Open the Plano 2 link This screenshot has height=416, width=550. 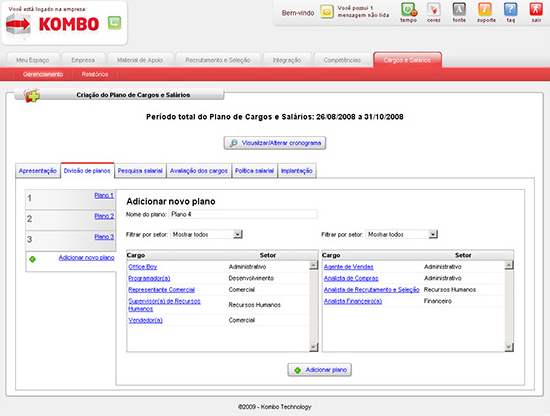click(x=104, y=216)
